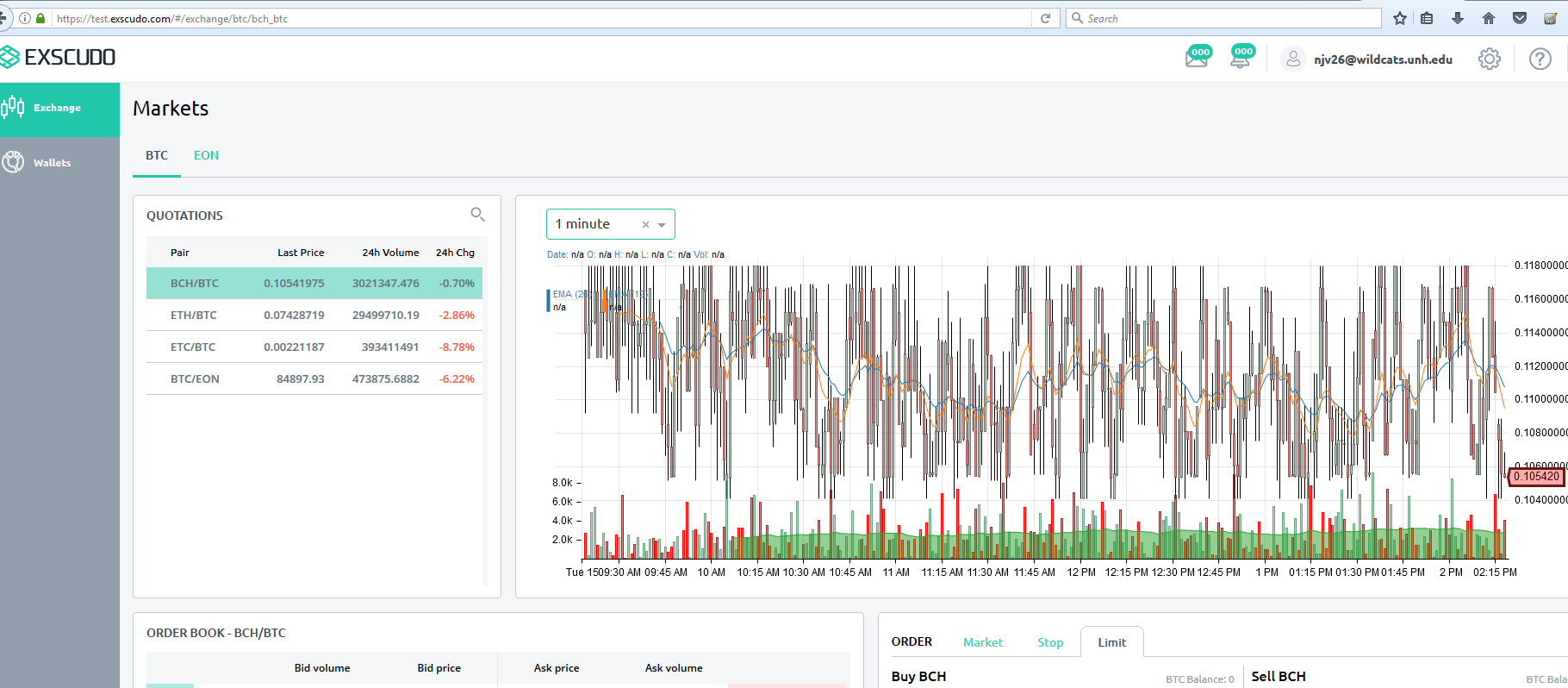Sort quotations by 24h Volume column

click(390, 253)
